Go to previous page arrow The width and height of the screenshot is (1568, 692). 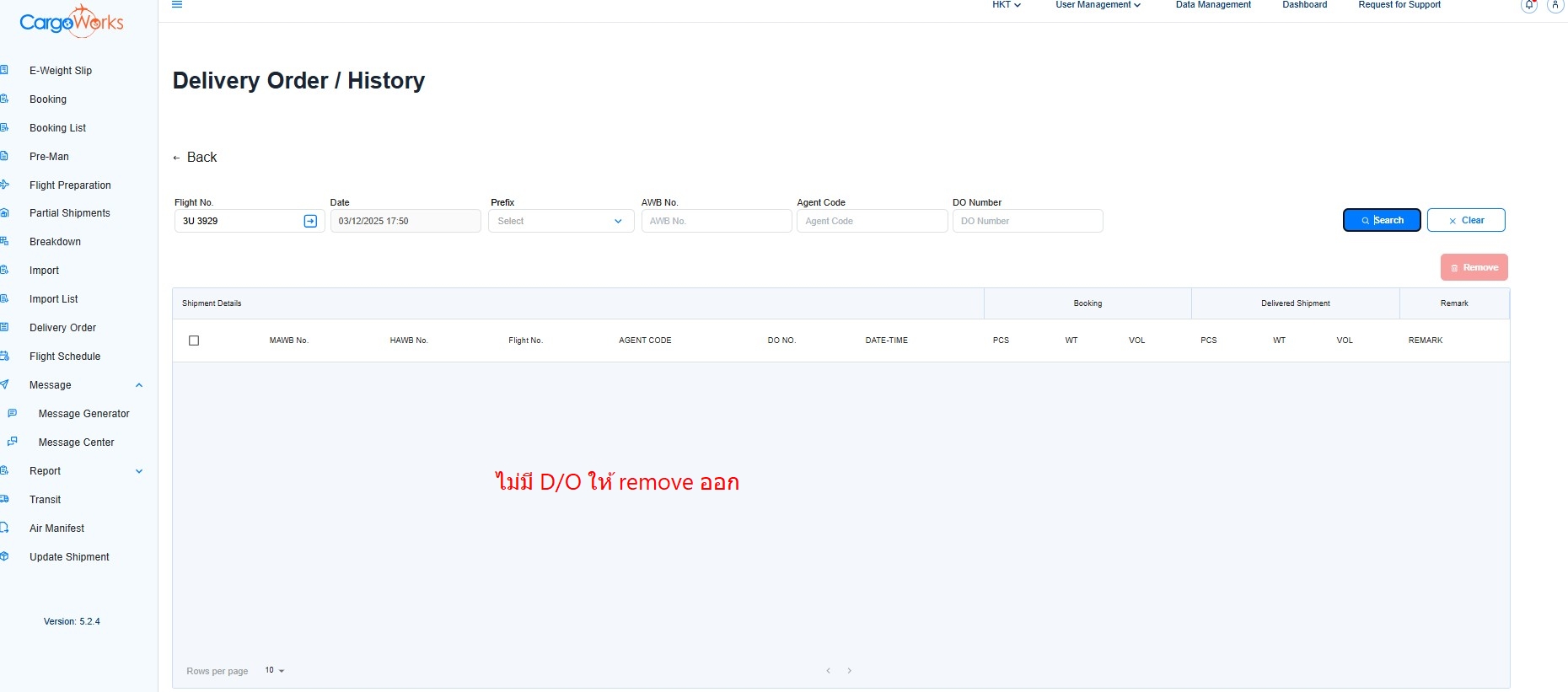(828, 671)
